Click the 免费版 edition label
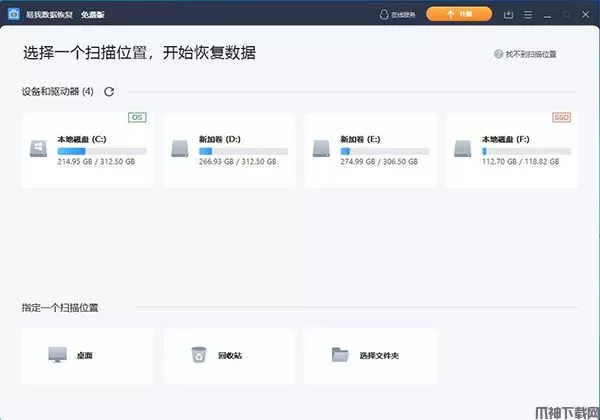The height and width of the screenshot is (420, 600). pos(93,15)
